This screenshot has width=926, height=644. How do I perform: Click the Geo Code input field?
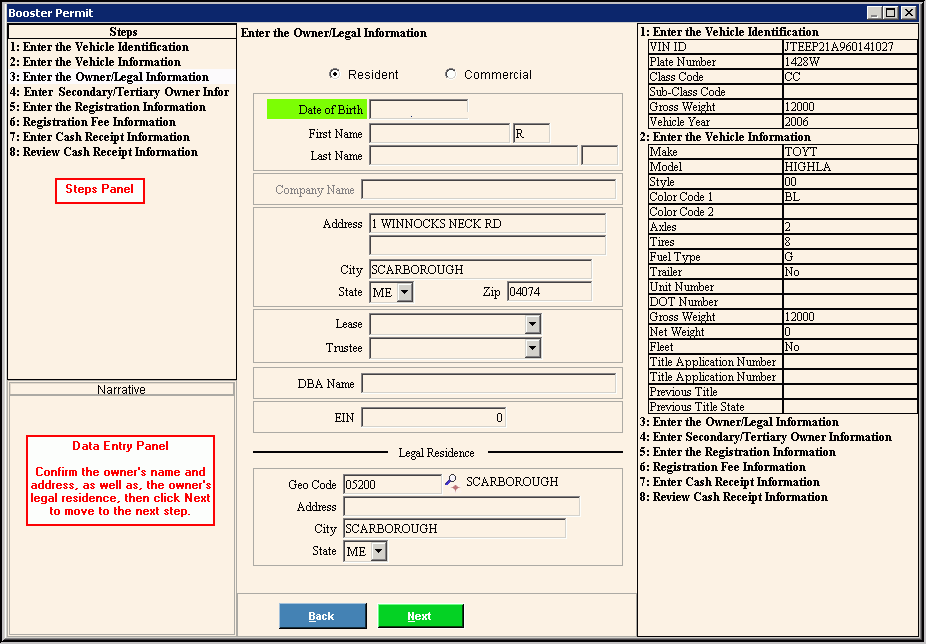[391, 484]
